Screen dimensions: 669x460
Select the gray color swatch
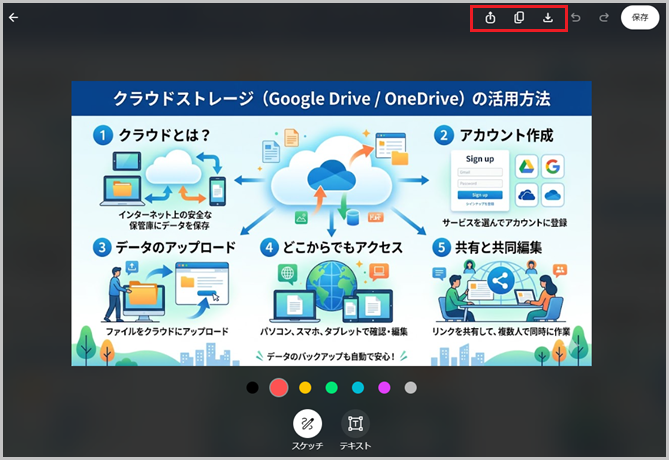(410, 387)
